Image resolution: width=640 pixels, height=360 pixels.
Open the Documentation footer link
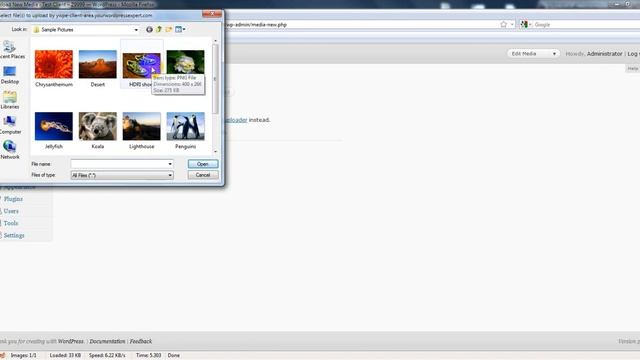pyautogui.click(x=107, y=341)
